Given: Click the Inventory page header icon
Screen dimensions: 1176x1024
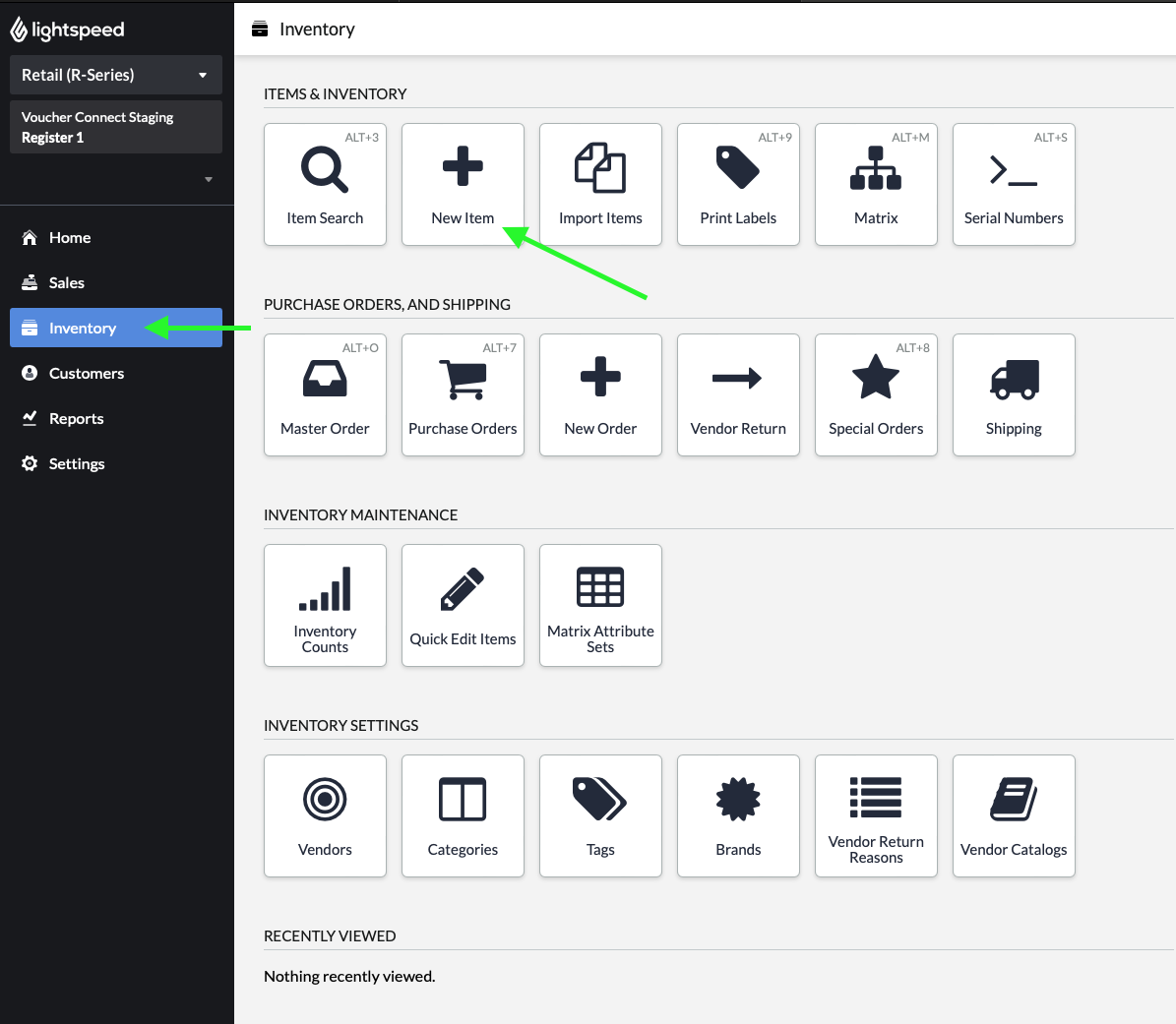Looking at the screenshot, I should pos(260,30).
